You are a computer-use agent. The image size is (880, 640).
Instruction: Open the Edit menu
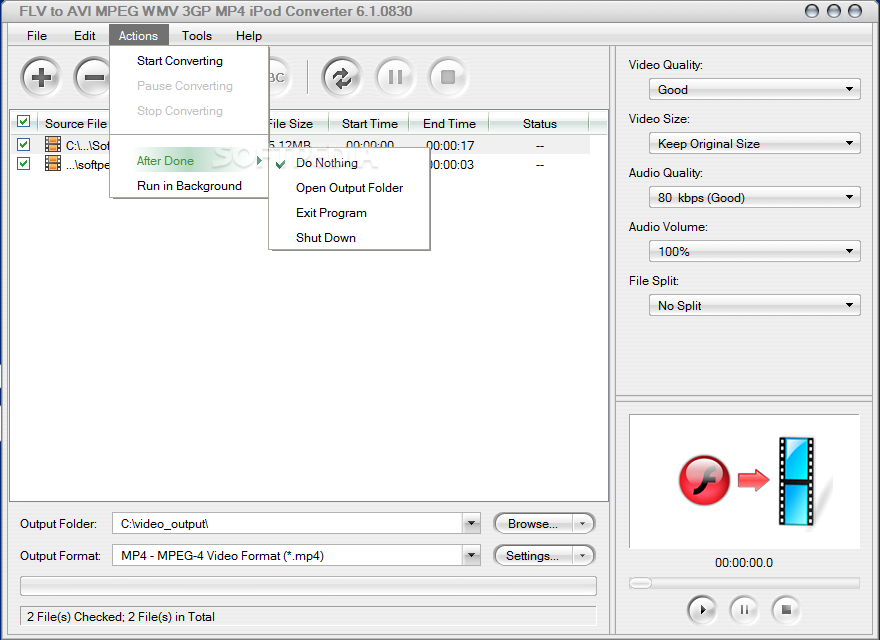(x=85, y=35)
